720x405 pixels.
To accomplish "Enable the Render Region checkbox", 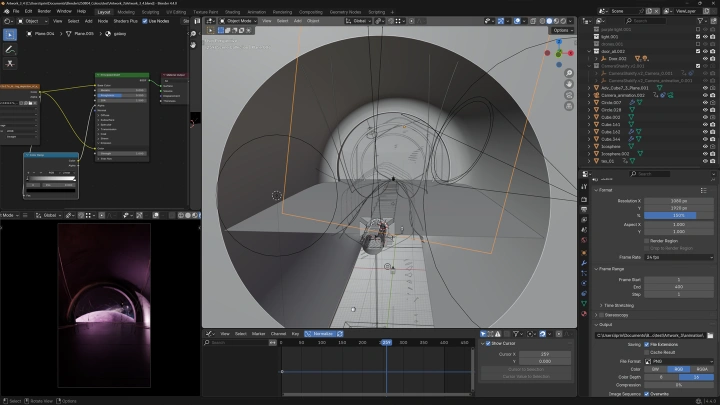I will click(x=646, y=240).
